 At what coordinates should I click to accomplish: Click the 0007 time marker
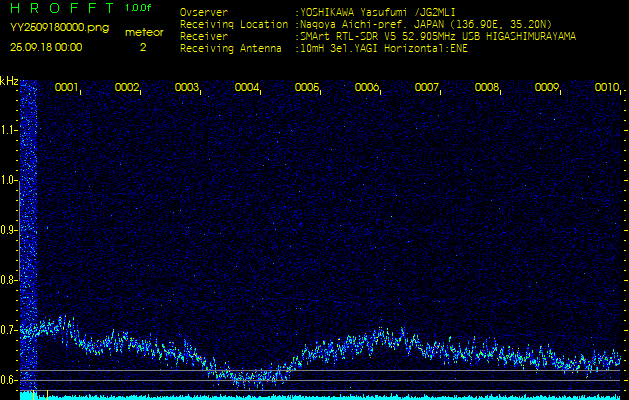tap(427, 88)
